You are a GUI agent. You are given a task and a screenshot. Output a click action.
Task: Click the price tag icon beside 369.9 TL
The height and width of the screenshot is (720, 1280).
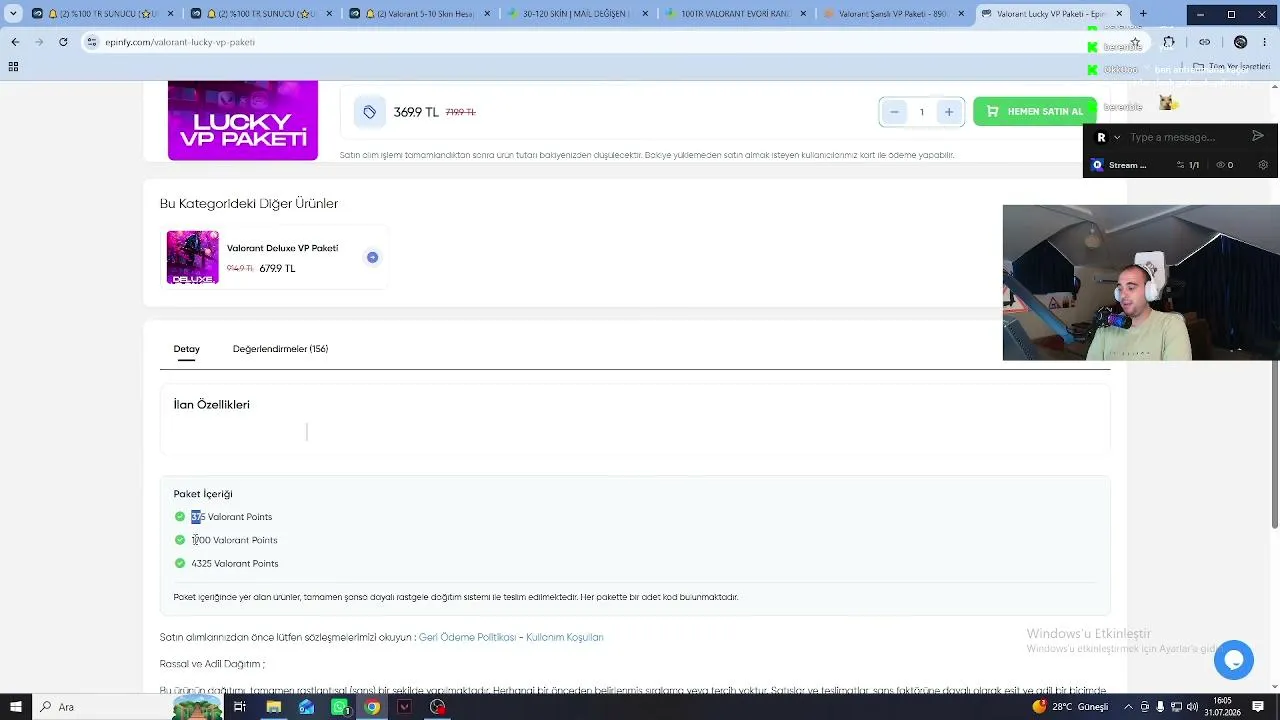[369, 112]
